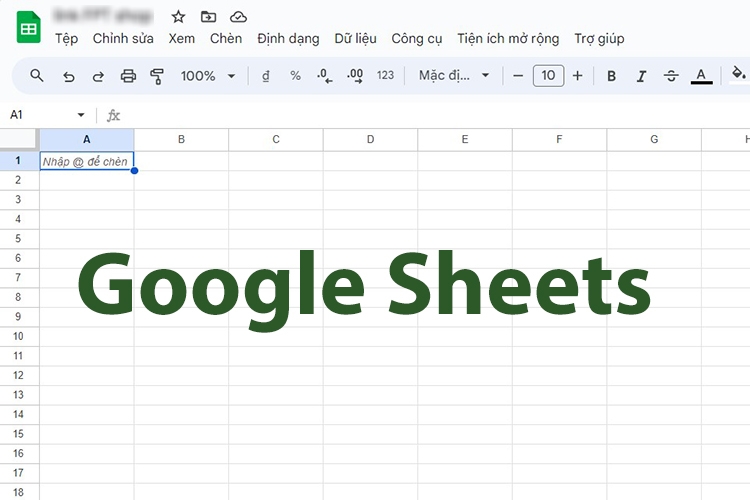Click the blurred spreadsheet title
The height and width of the screenshot is (500, 750).
pos(103,16)
